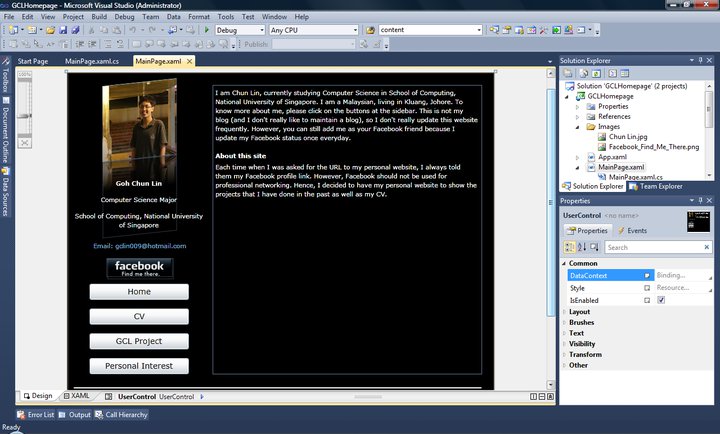Image resolution: width=720 pixels, height=434 pixels.
Task: Click the Personal Interest button
Action: tap(140, 366)
